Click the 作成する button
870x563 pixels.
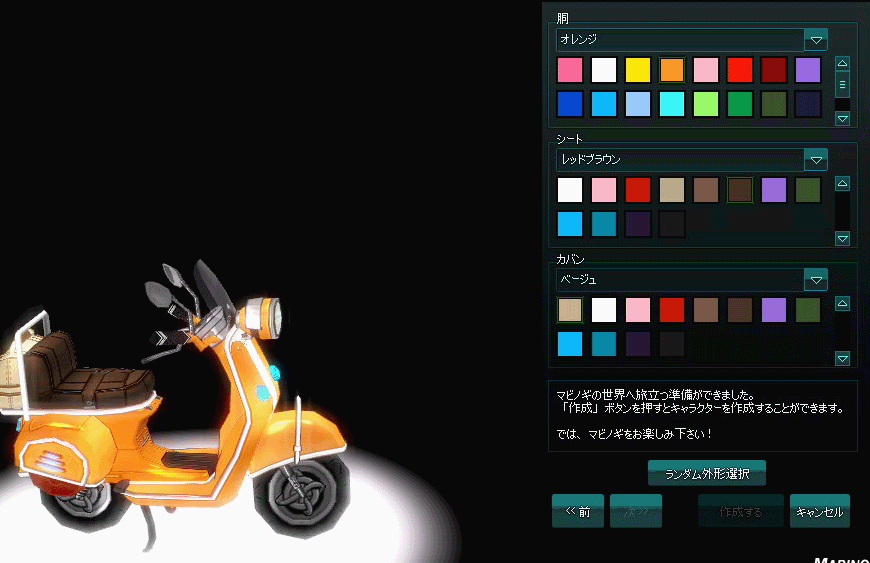tap(741, 511)
